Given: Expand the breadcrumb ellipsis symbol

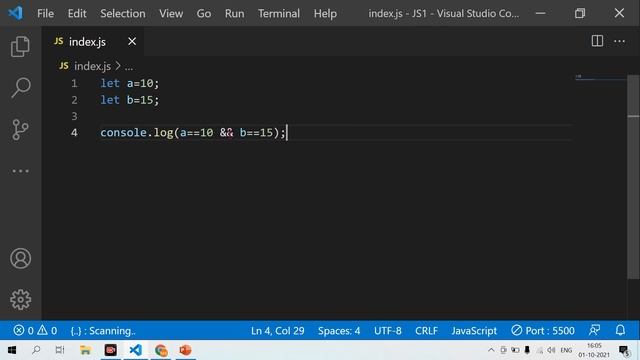Looking at the screenshot, I should point(129,67).
